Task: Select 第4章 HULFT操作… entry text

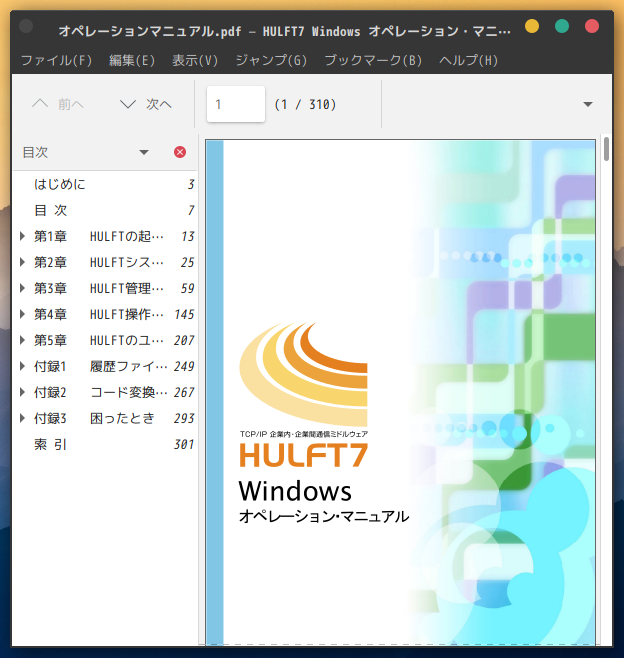Action: [x=99, y=314]
